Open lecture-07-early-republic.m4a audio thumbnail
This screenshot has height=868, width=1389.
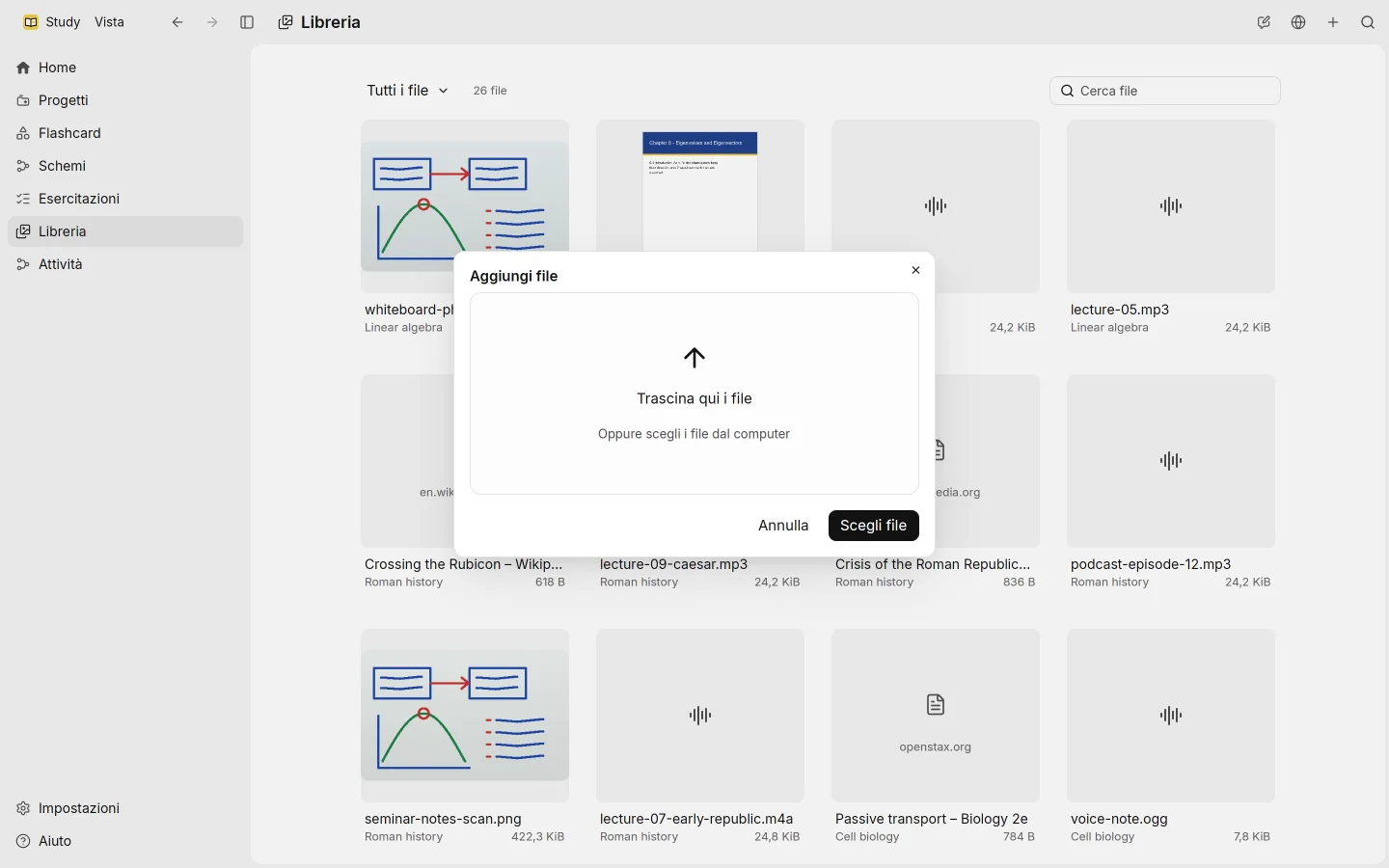click(700, 716)
